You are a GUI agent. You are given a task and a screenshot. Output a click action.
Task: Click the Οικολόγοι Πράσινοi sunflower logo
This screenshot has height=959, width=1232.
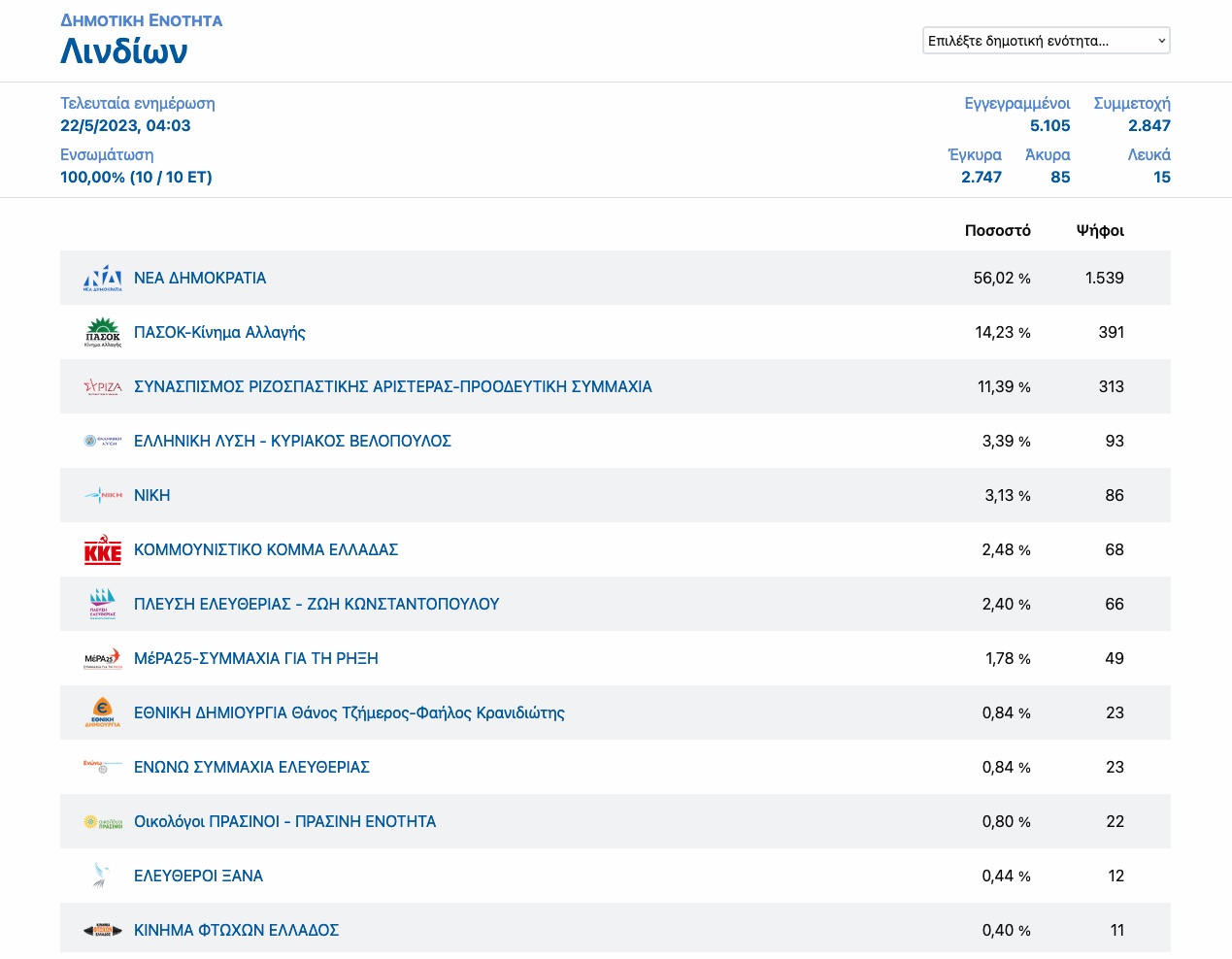103,821
